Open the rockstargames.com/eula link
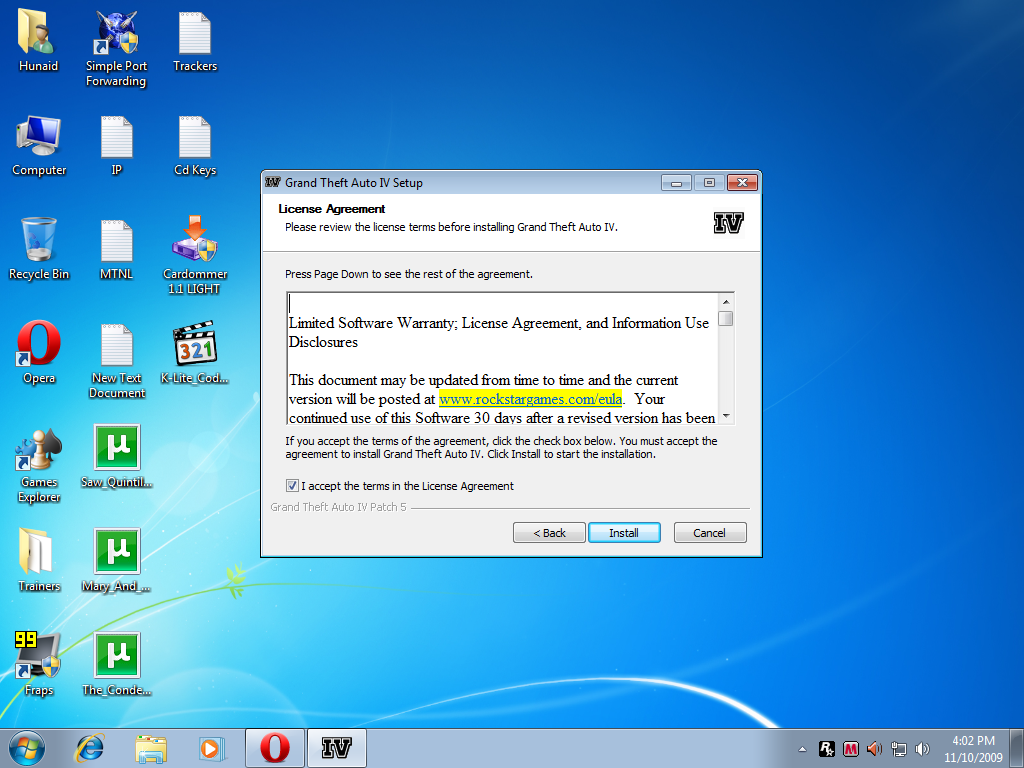 [x=530, y=399]
